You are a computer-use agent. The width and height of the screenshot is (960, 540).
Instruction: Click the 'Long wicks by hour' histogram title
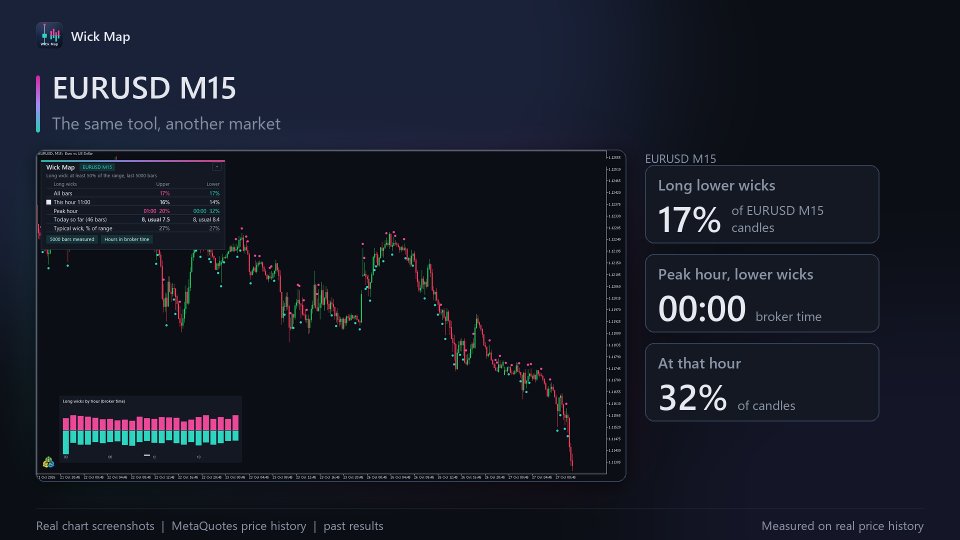tap(94, 402)
